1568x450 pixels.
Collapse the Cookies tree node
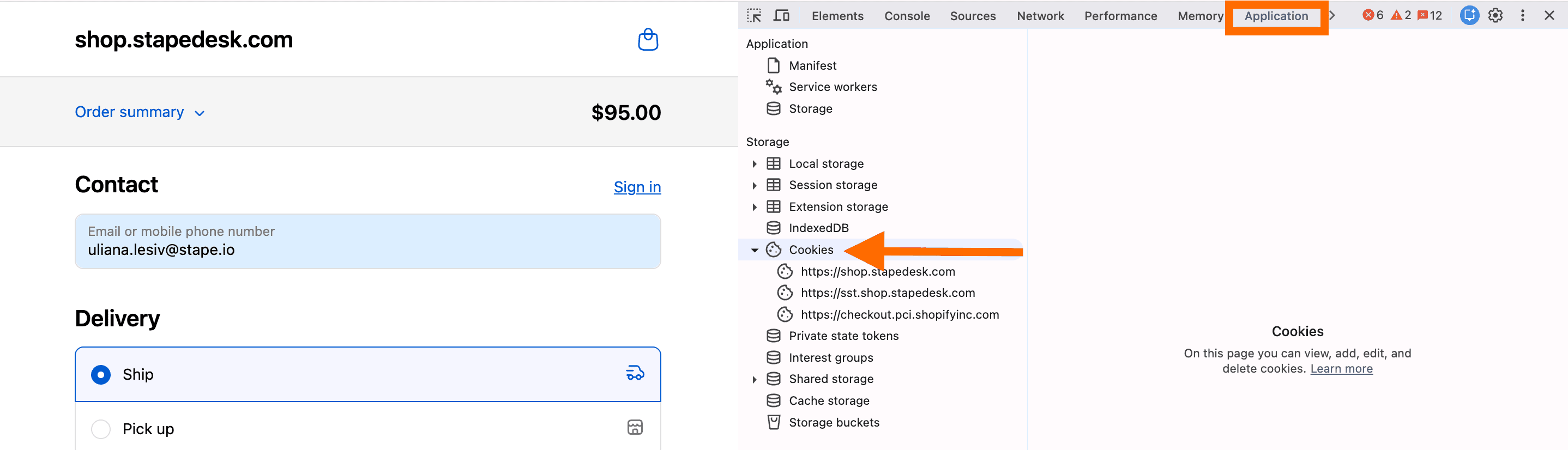[x=754, y=250]
